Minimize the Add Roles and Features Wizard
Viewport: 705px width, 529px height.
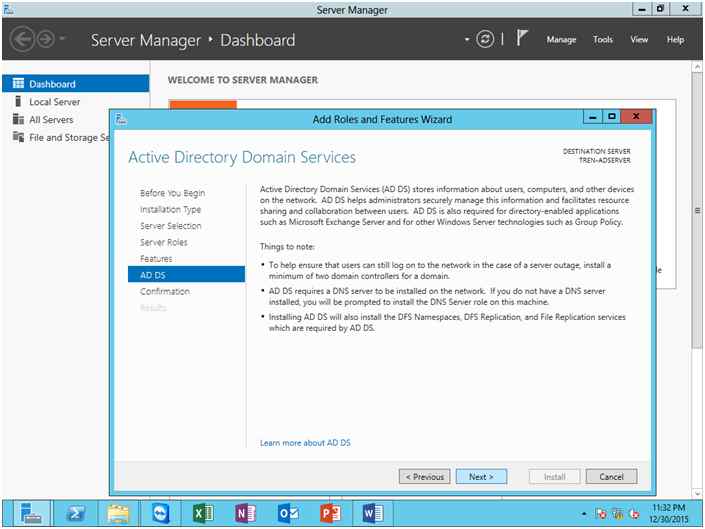pyautogui.click(x=593, y=117)
